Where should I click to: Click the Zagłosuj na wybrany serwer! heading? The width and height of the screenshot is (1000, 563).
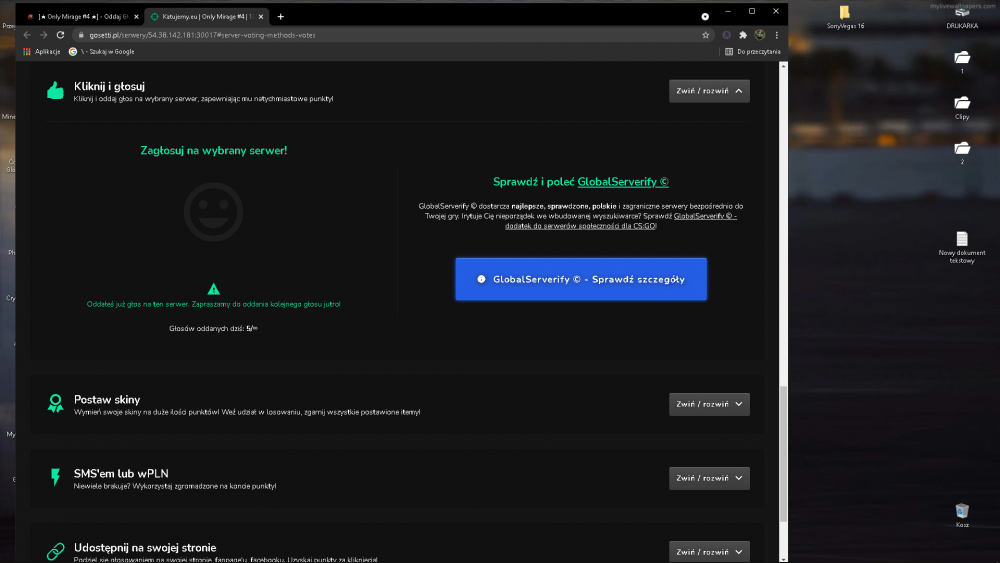click(x=214, y=150)
